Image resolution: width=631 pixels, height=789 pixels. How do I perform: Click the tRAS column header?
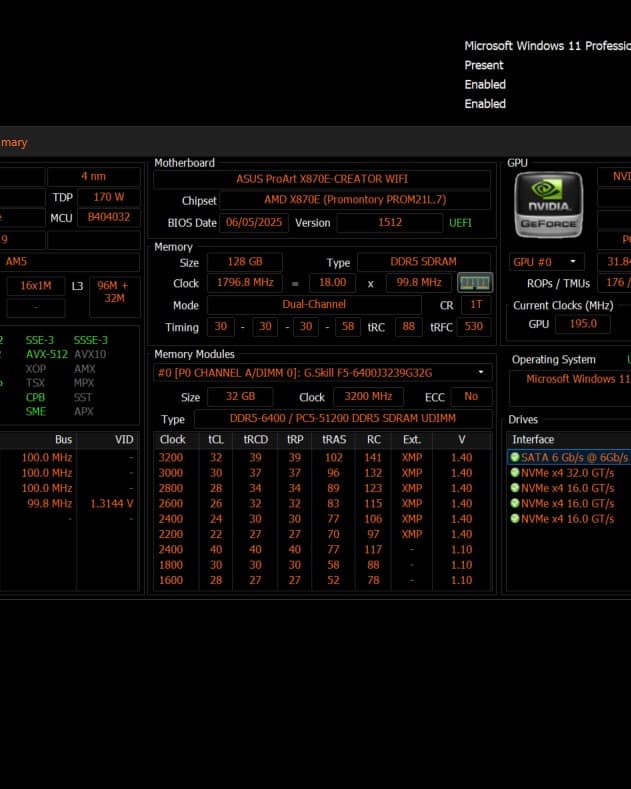(x=334, y=440)
